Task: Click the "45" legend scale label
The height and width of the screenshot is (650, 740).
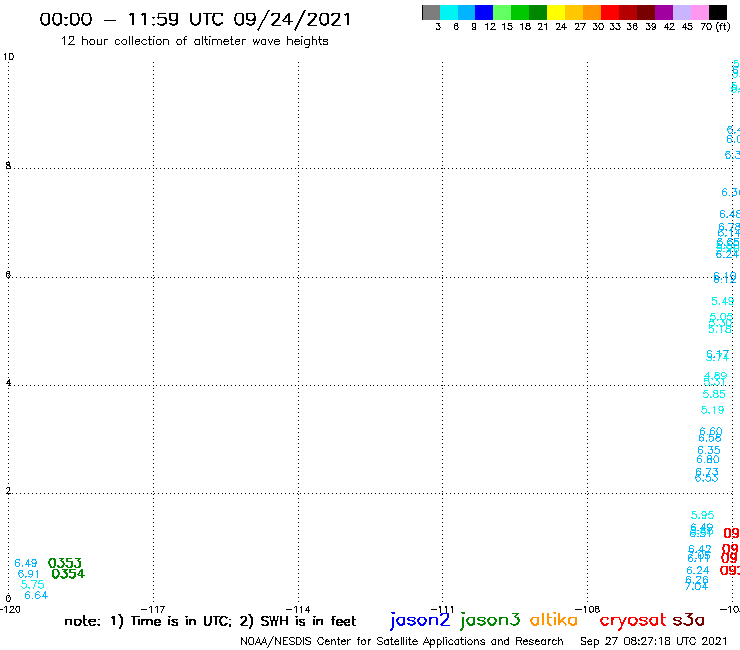Action: [x=687, y=27]
